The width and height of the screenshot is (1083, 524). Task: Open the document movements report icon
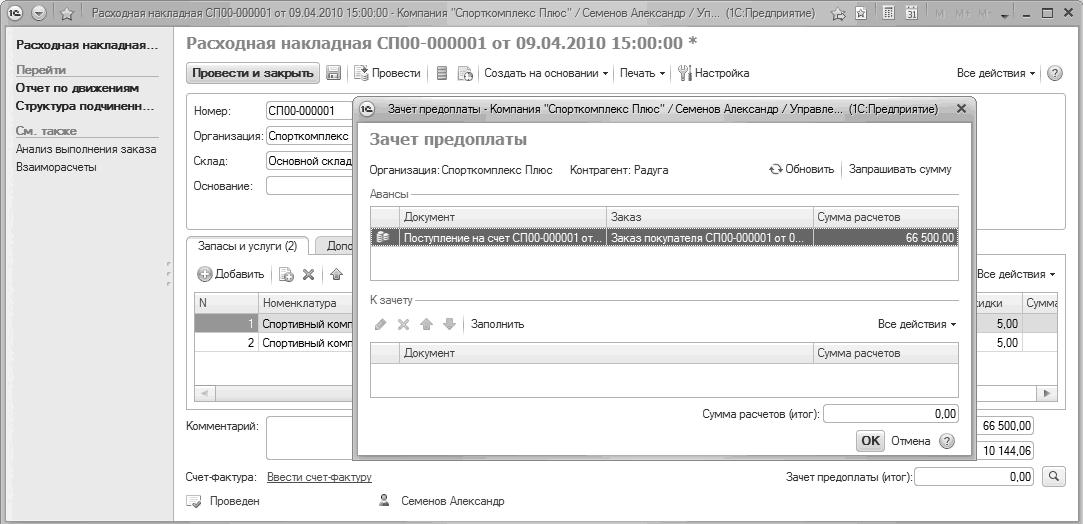[x=443, y=73]
